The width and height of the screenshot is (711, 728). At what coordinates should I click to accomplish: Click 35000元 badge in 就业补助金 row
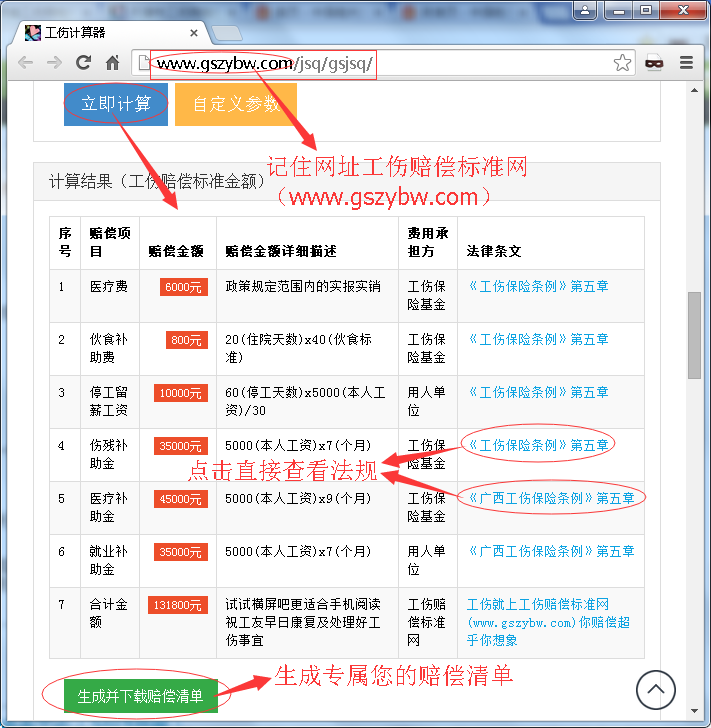tap(181, 552)
